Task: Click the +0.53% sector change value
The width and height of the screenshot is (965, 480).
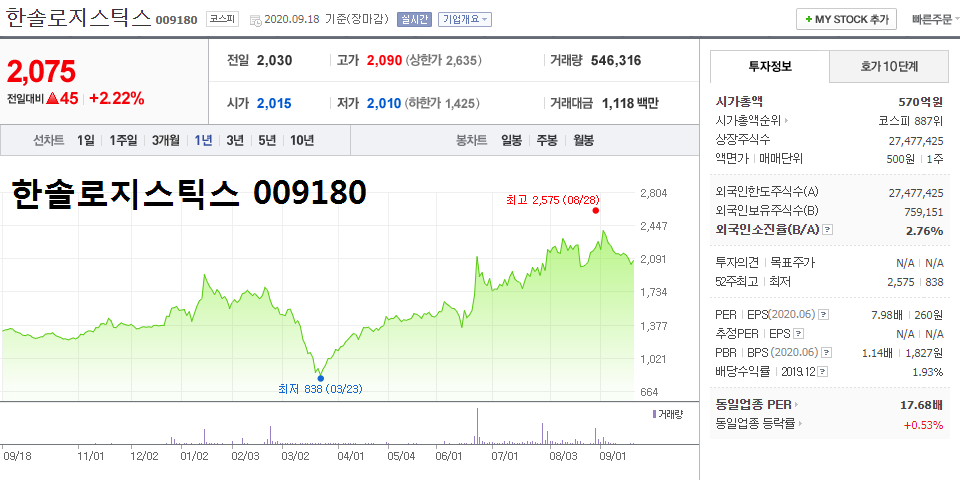Action: click(923, 424)
